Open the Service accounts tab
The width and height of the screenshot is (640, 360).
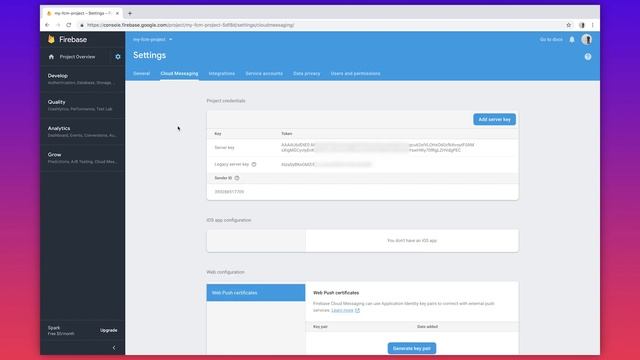click(x=264, y=73)
